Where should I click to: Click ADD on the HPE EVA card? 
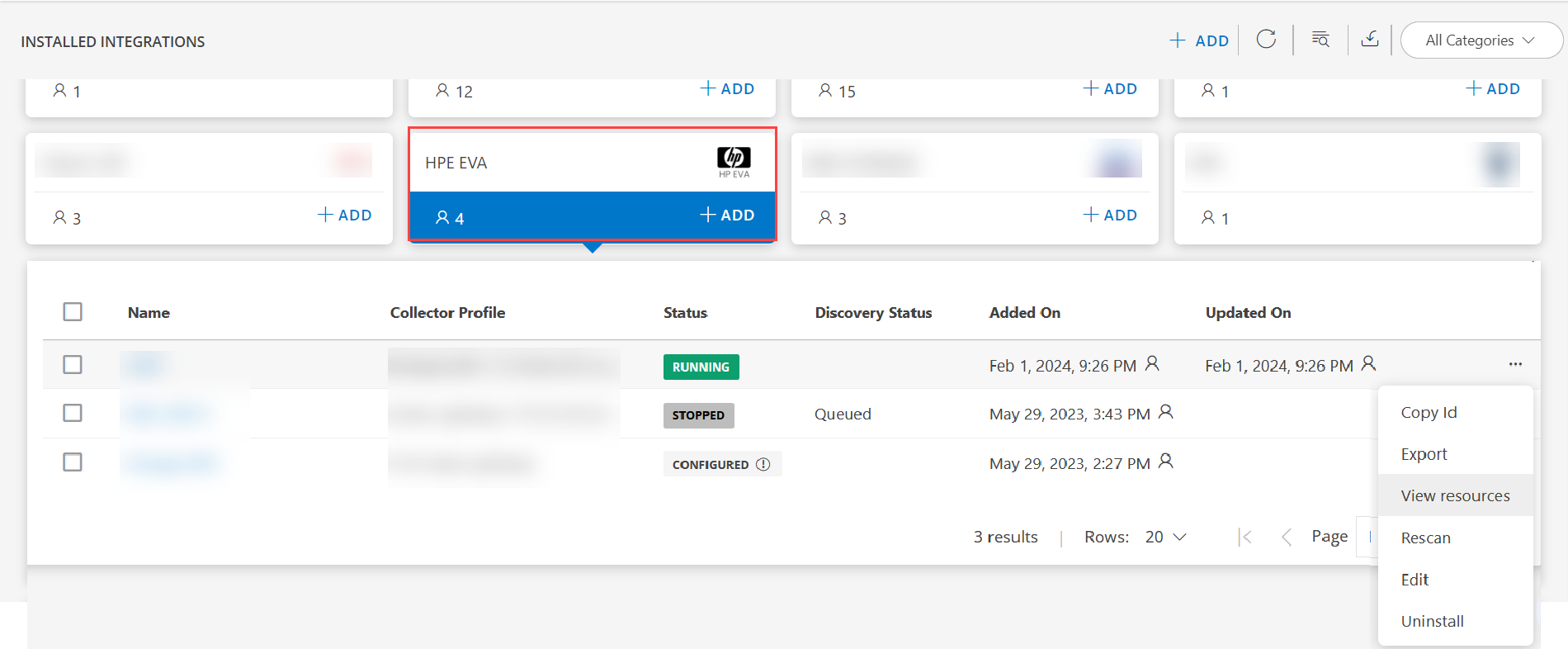point(727,216)
